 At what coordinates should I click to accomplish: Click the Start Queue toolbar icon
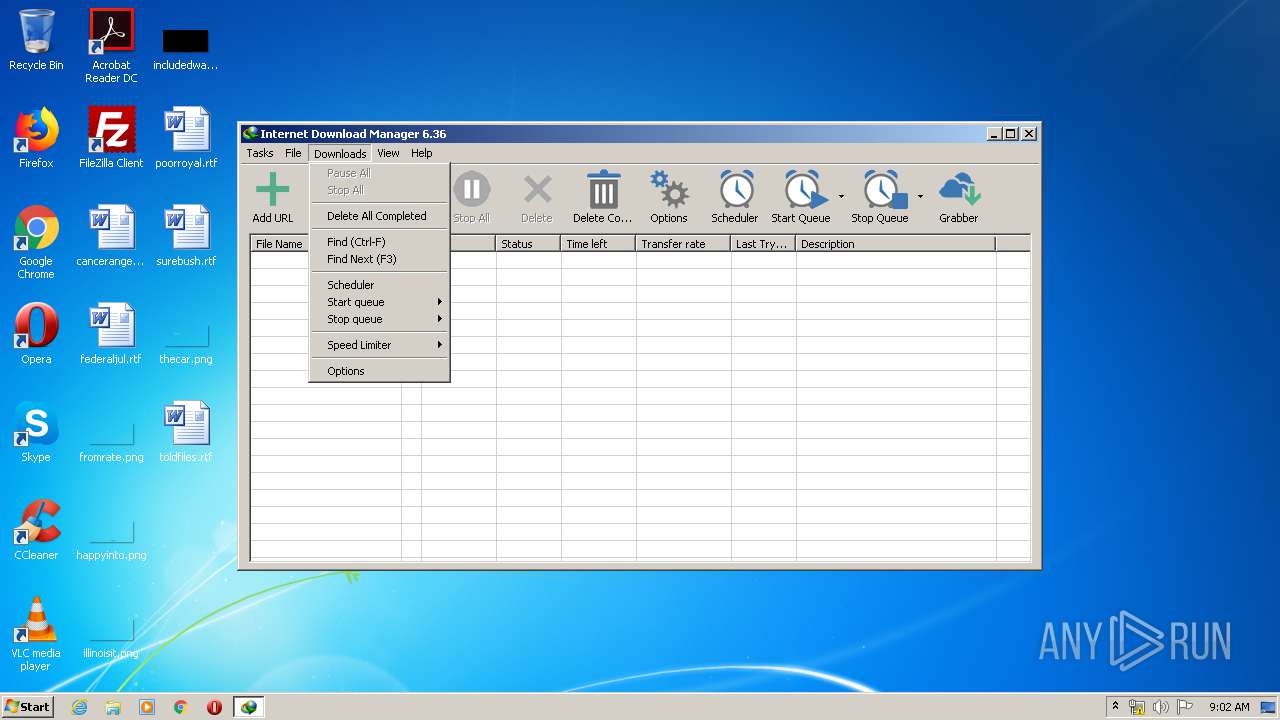801,197
